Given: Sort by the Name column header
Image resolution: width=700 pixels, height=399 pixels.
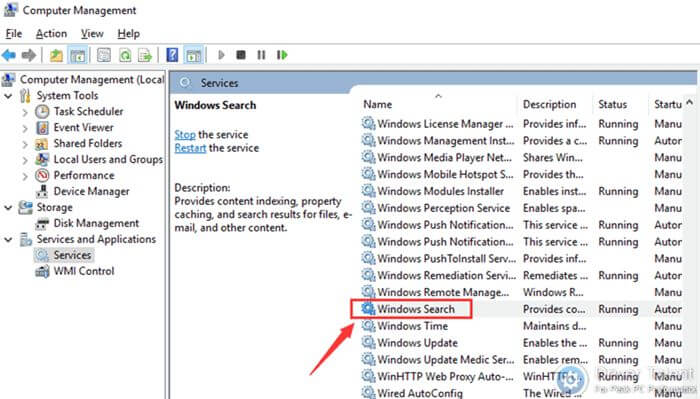Looking at the screenshot, I should [x=378, y=104].
